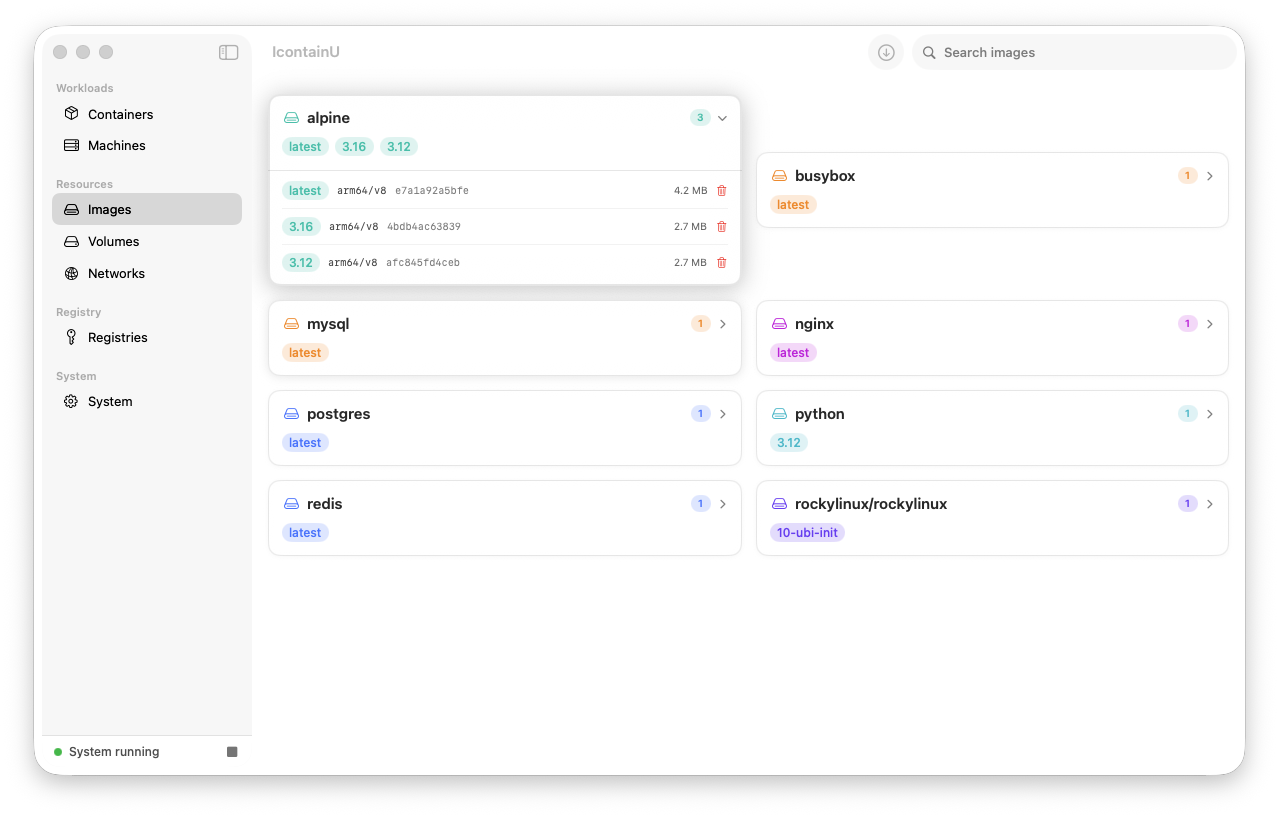Click the 3.16 tag in alpine header
Screen dimensions: 1279x817
354,147
